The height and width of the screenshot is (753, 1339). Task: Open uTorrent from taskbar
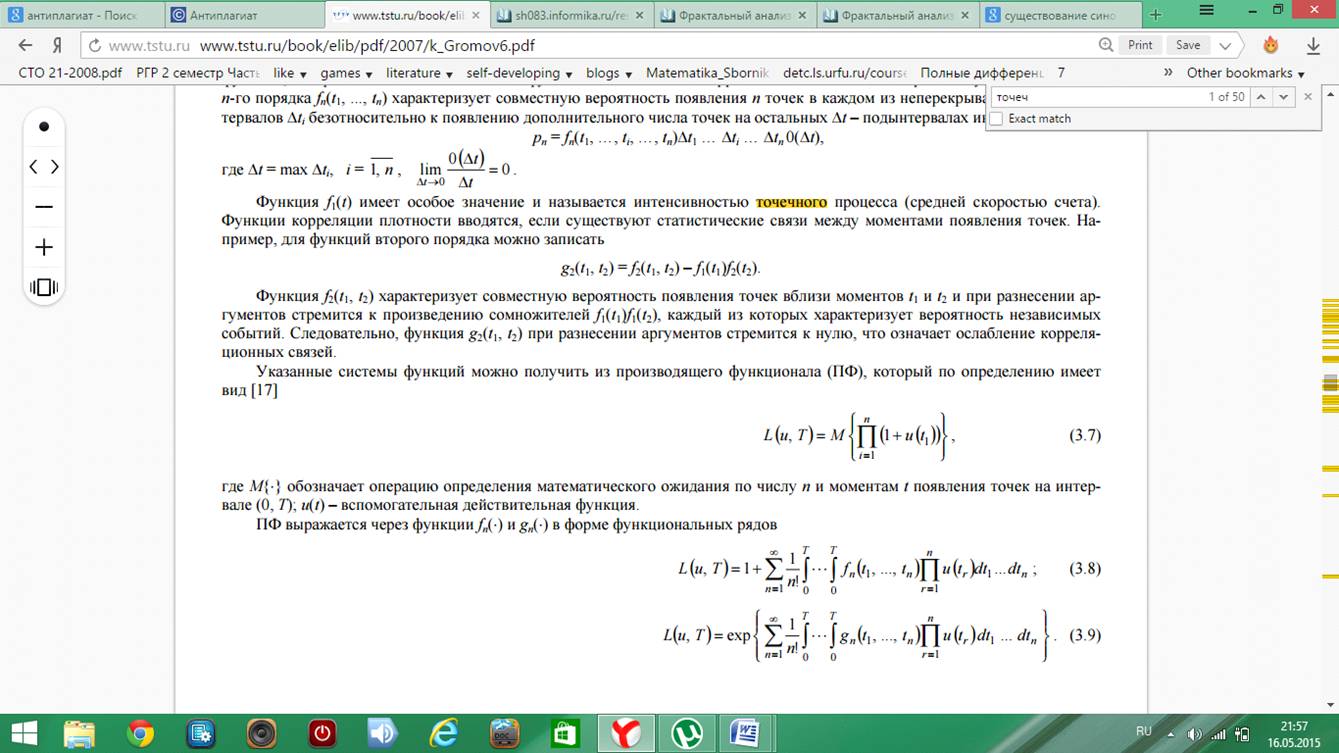pyautogui.click(x=686, y=733)
